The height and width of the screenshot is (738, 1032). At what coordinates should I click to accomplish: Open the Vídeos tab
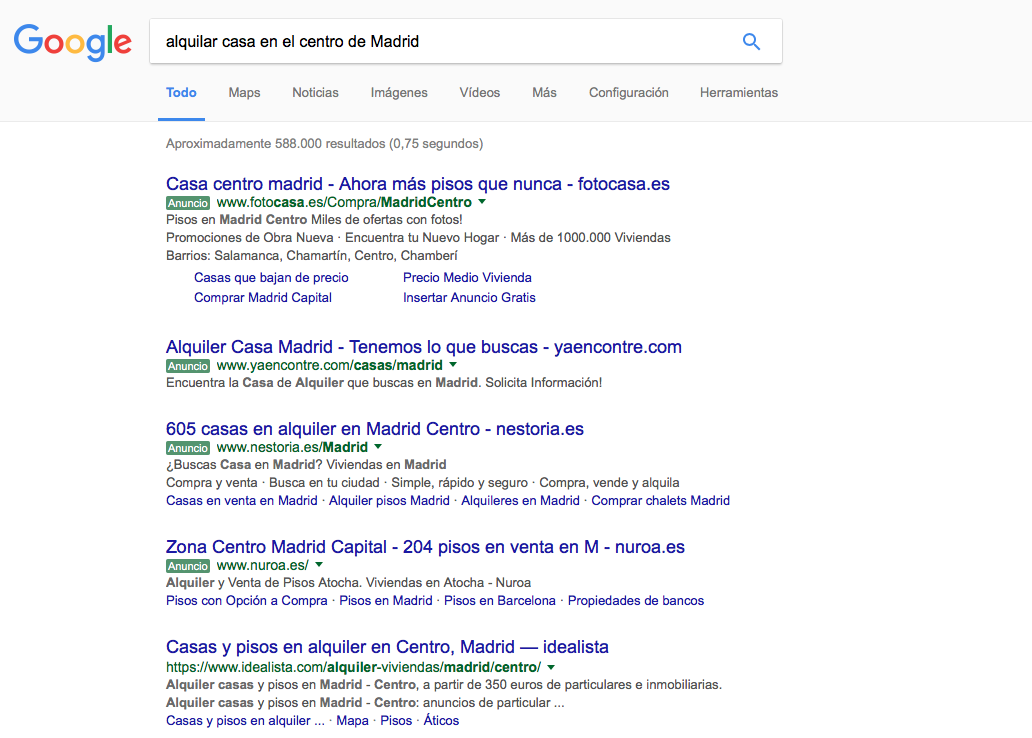[x=480, y=93]
